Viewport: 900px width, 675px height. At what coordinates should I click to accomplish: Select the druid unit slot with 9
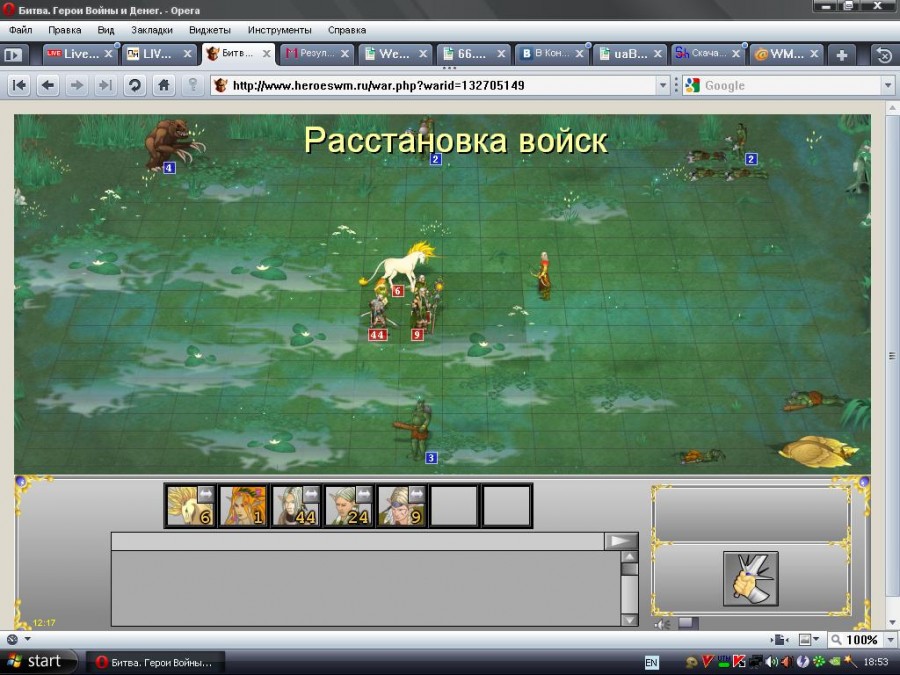(401, 506)
